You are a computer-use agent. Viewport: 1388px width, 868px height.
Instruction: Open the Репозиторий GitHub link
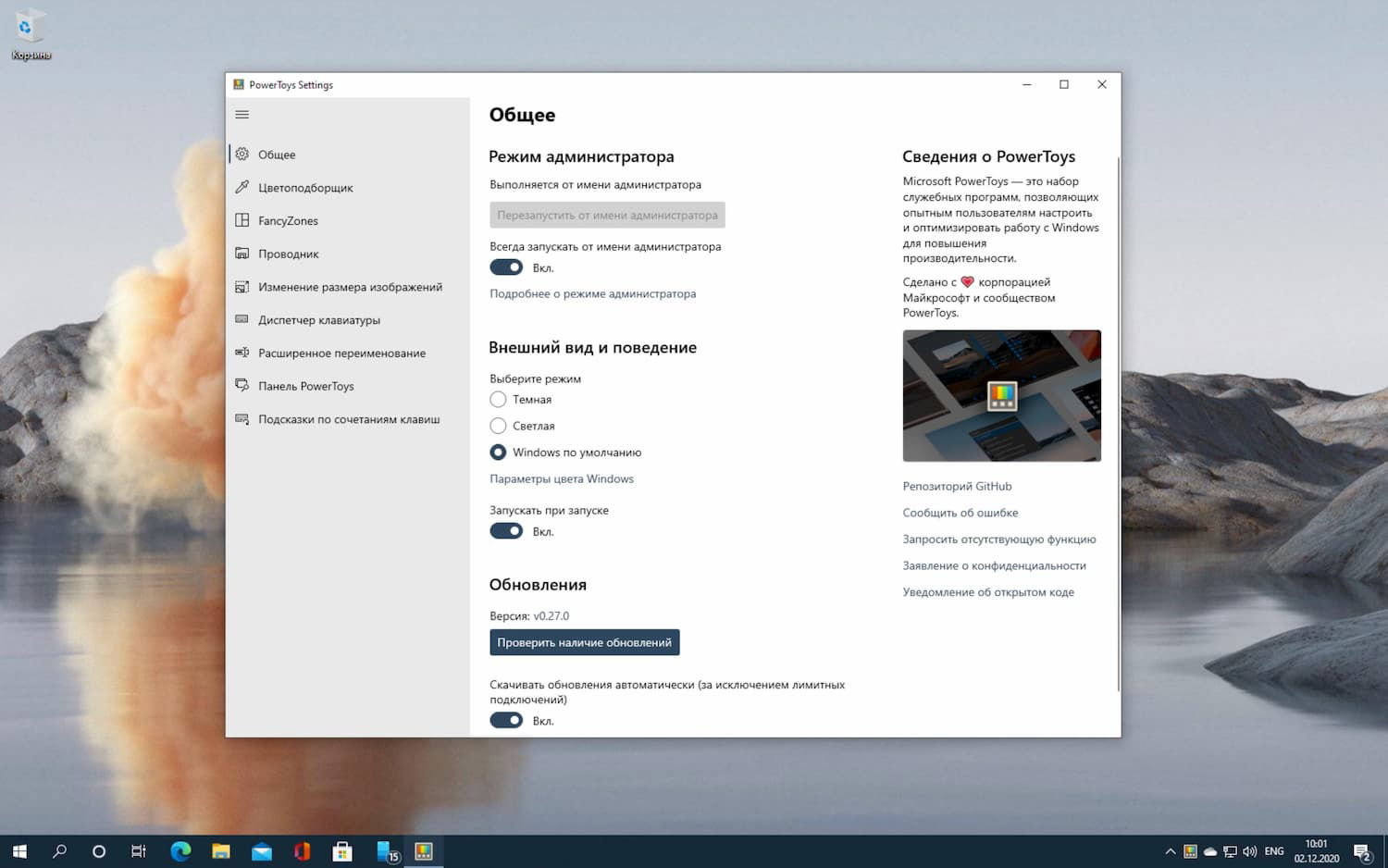point(956,485)
